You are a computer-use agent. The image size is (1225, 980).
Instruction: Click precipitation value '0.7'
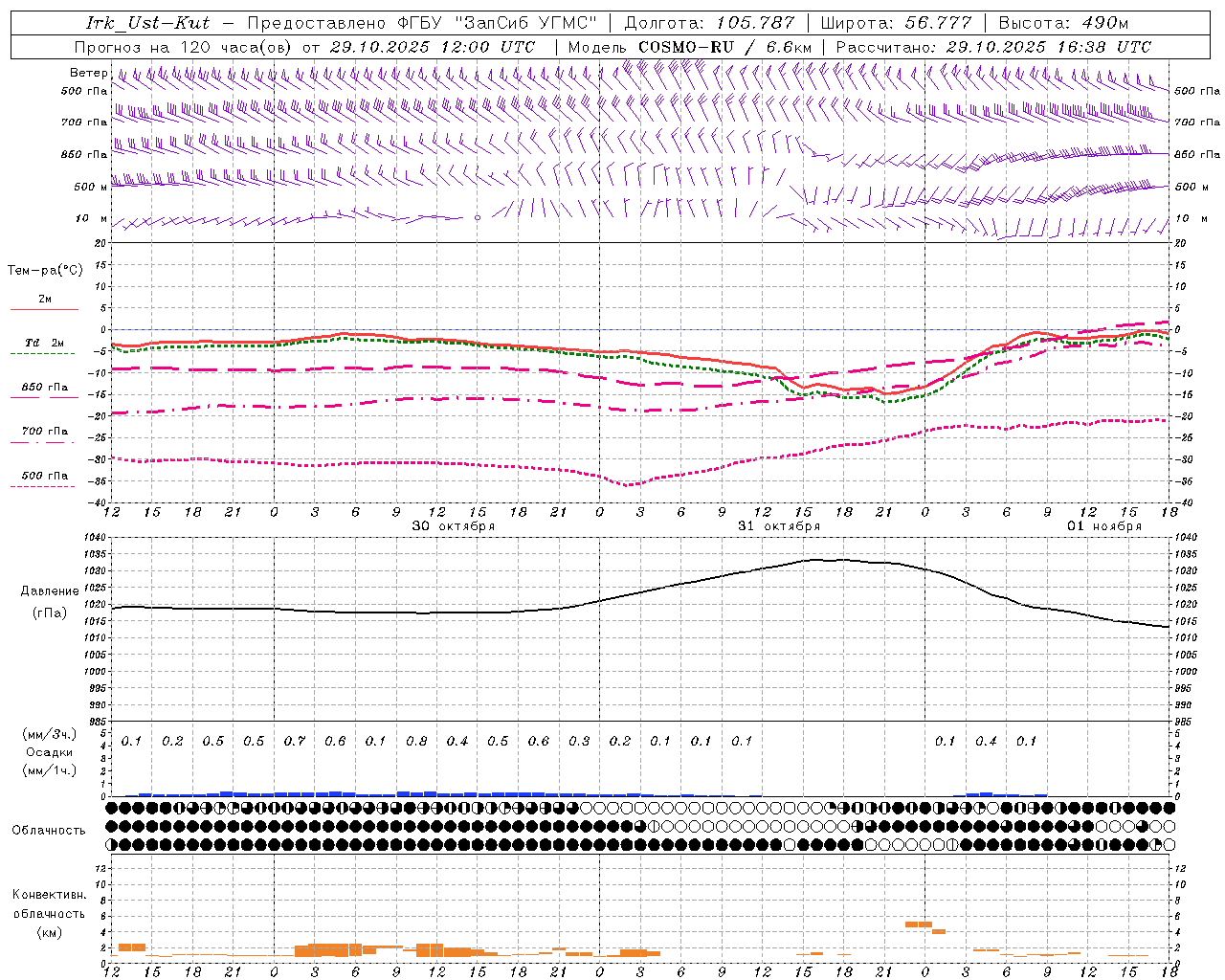point(295,742)
